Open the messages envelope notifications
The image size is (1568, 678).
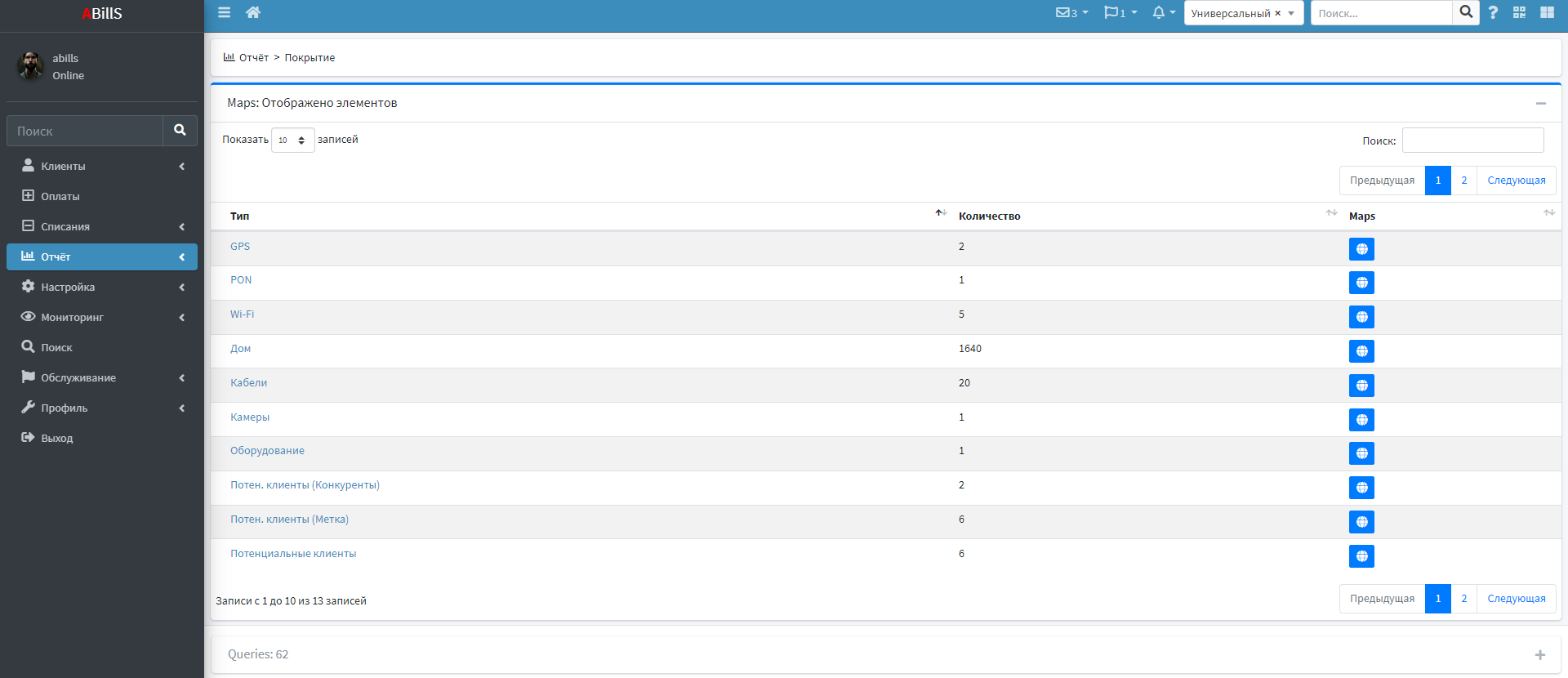[x=1071, y=12]
